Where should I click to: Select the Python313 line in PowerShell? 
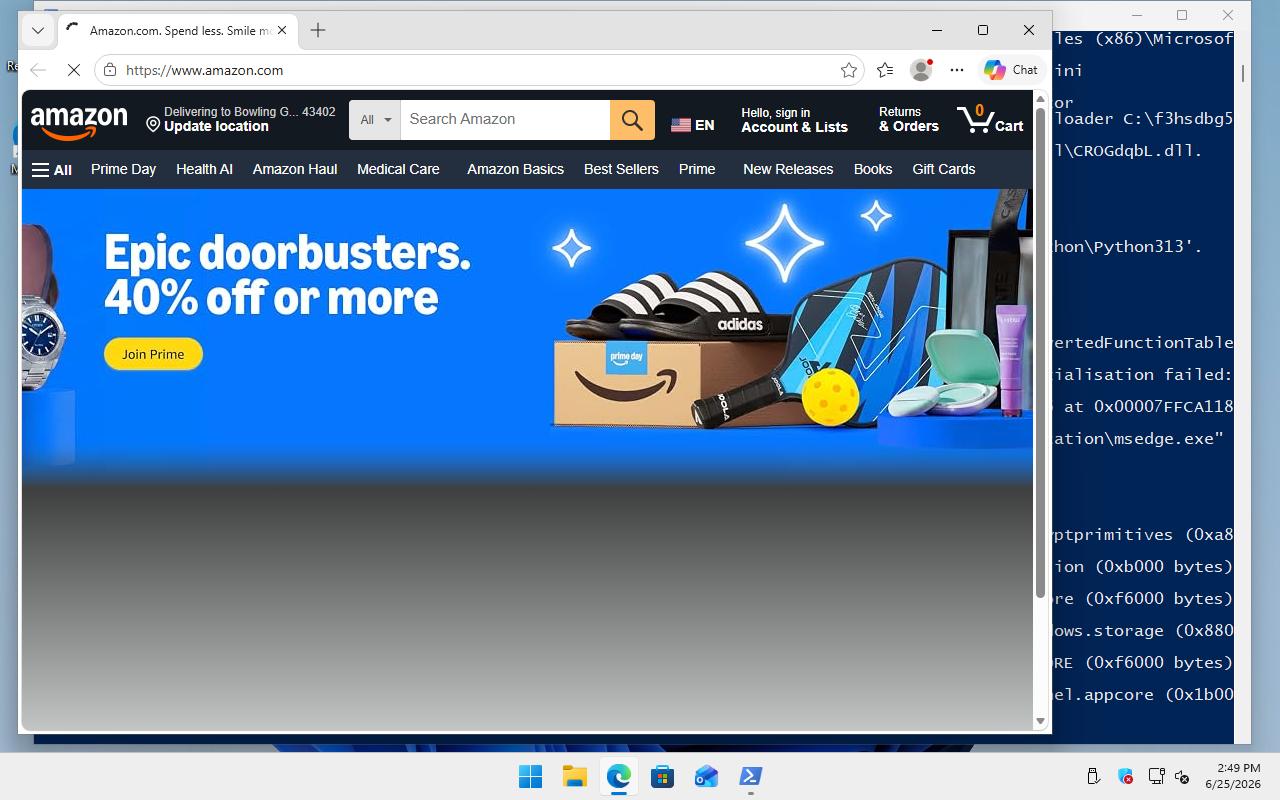pyautogui.click(x=1126, y=246)
